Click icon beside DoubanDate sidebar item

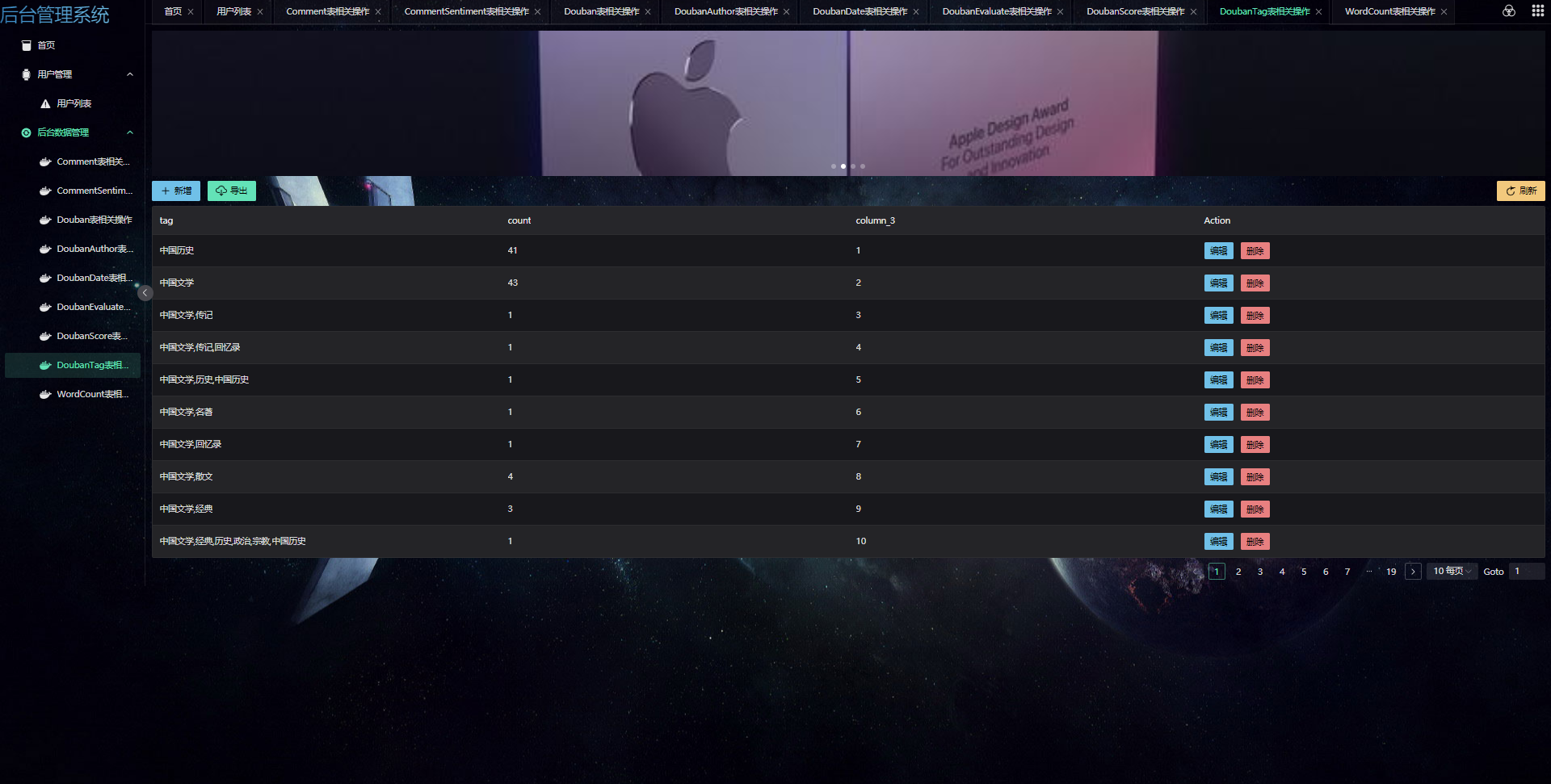pos(45,278)
